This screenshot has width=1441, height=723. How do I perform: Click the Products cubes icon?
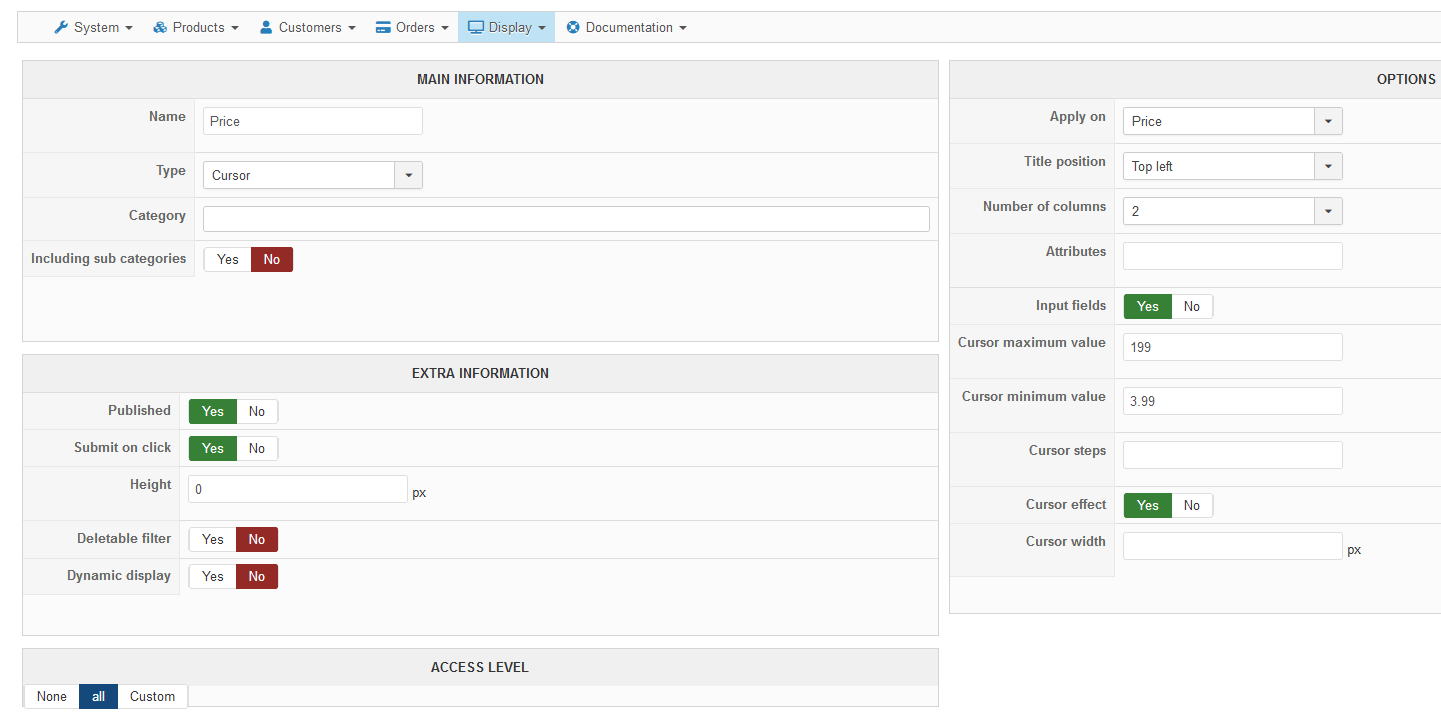[x=160, y=28]
